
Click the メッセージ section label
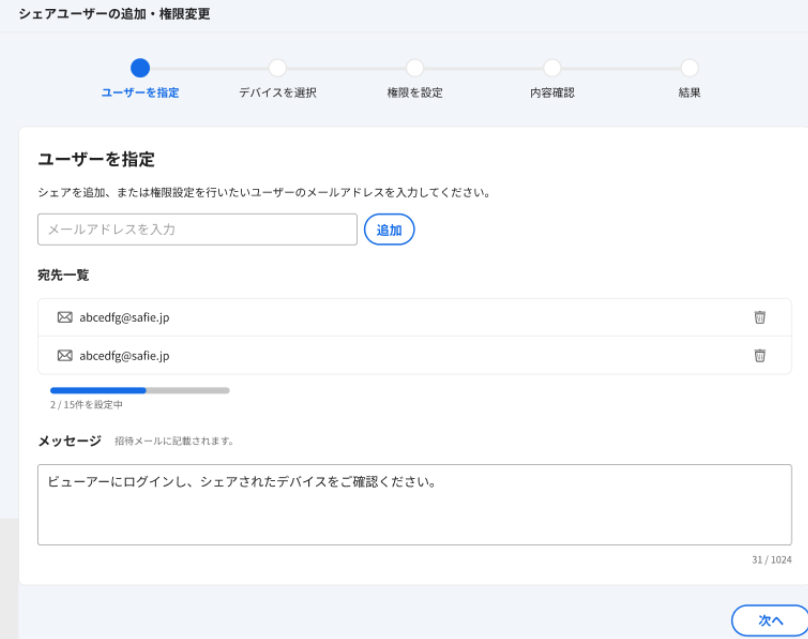(70, 441)
